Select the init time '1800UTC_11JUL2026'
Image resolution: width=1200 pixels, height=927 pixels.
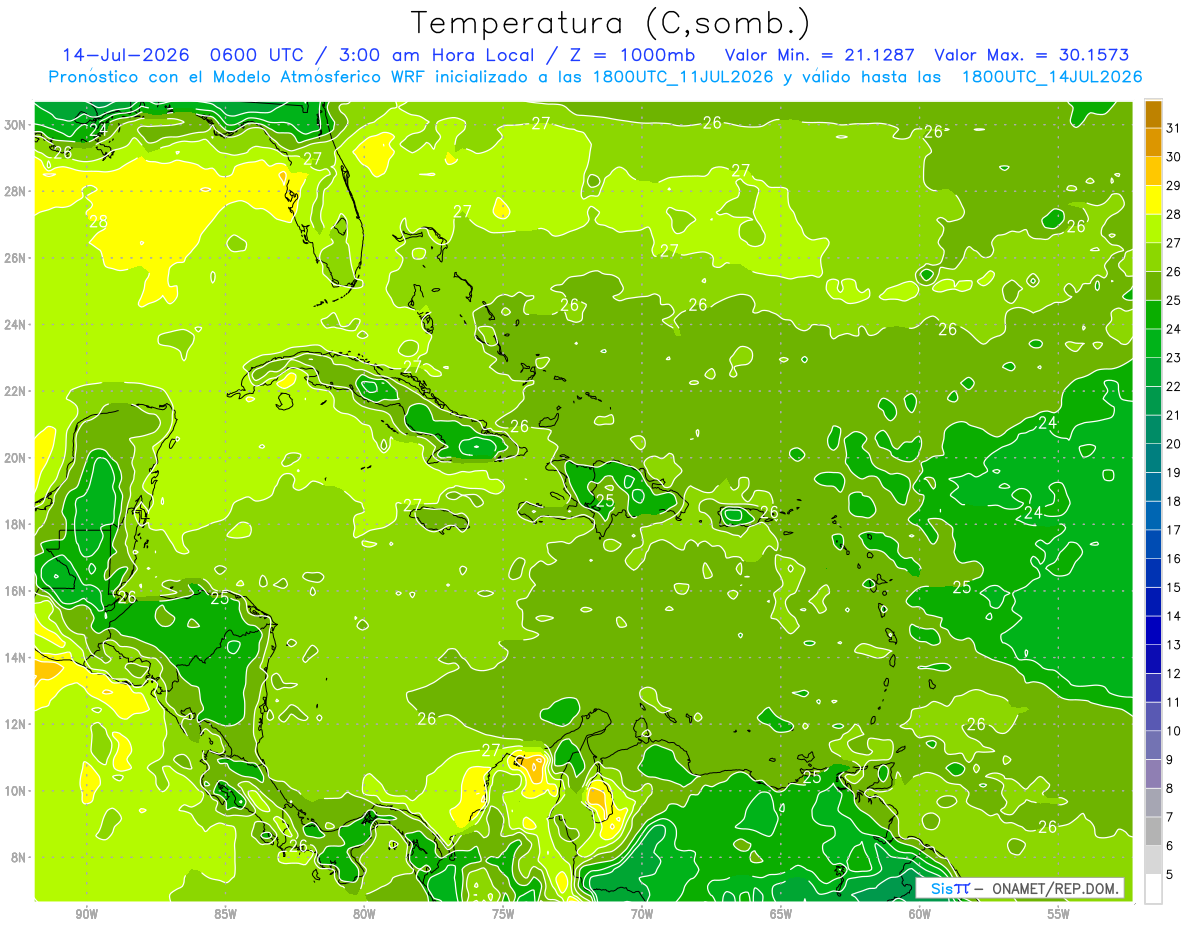click(x=681, y=77)
